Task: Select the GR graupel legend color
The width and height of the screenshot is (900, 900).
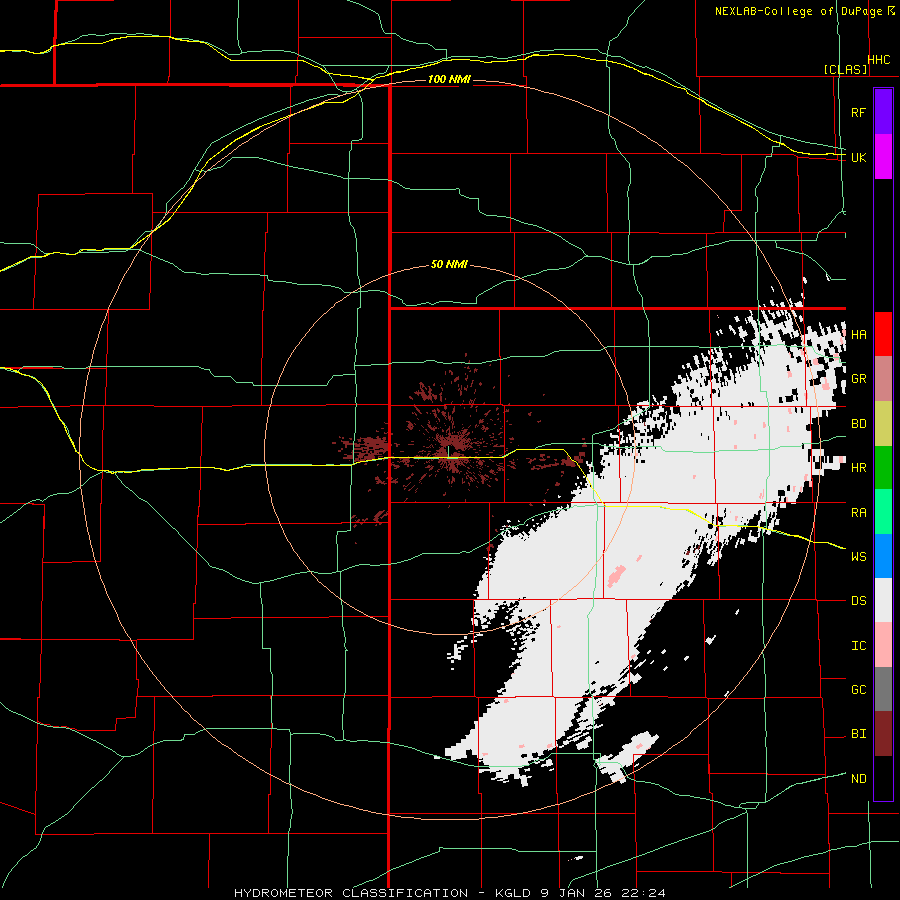Action: pos(883,379)
